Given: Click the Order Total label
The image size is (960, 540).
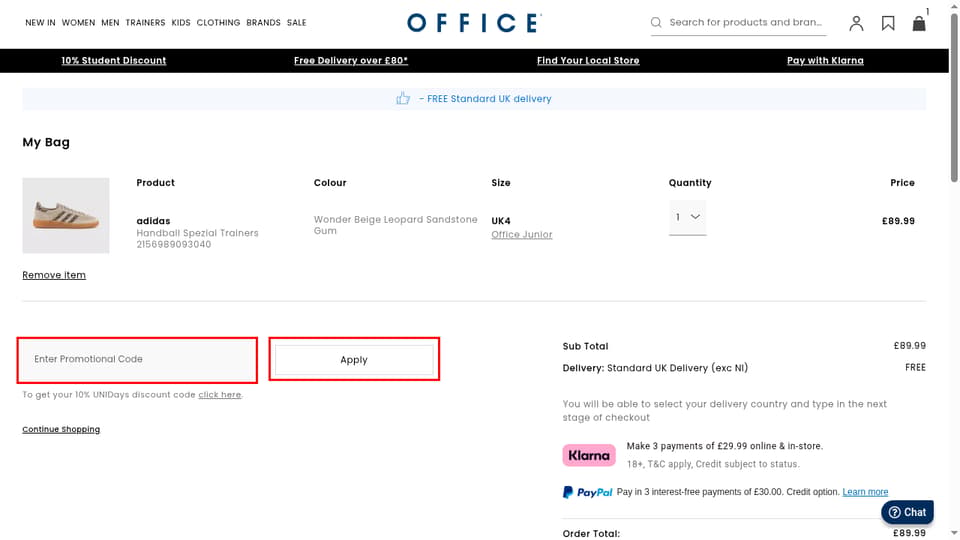Looking at the screenshot, I should (591, 534).
